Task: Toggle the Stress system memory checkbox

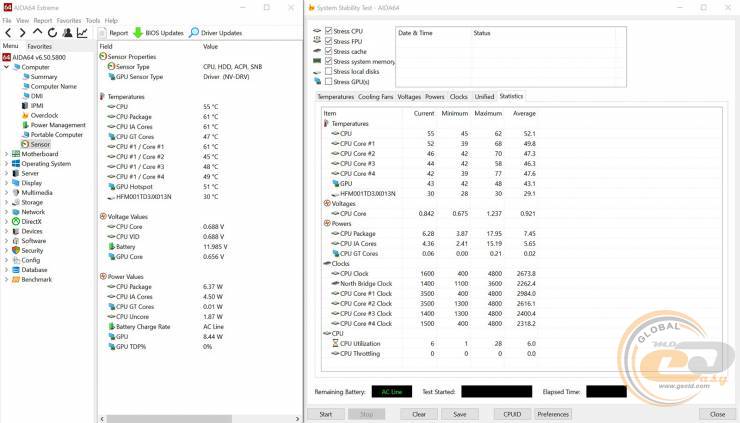Action: 328,61
